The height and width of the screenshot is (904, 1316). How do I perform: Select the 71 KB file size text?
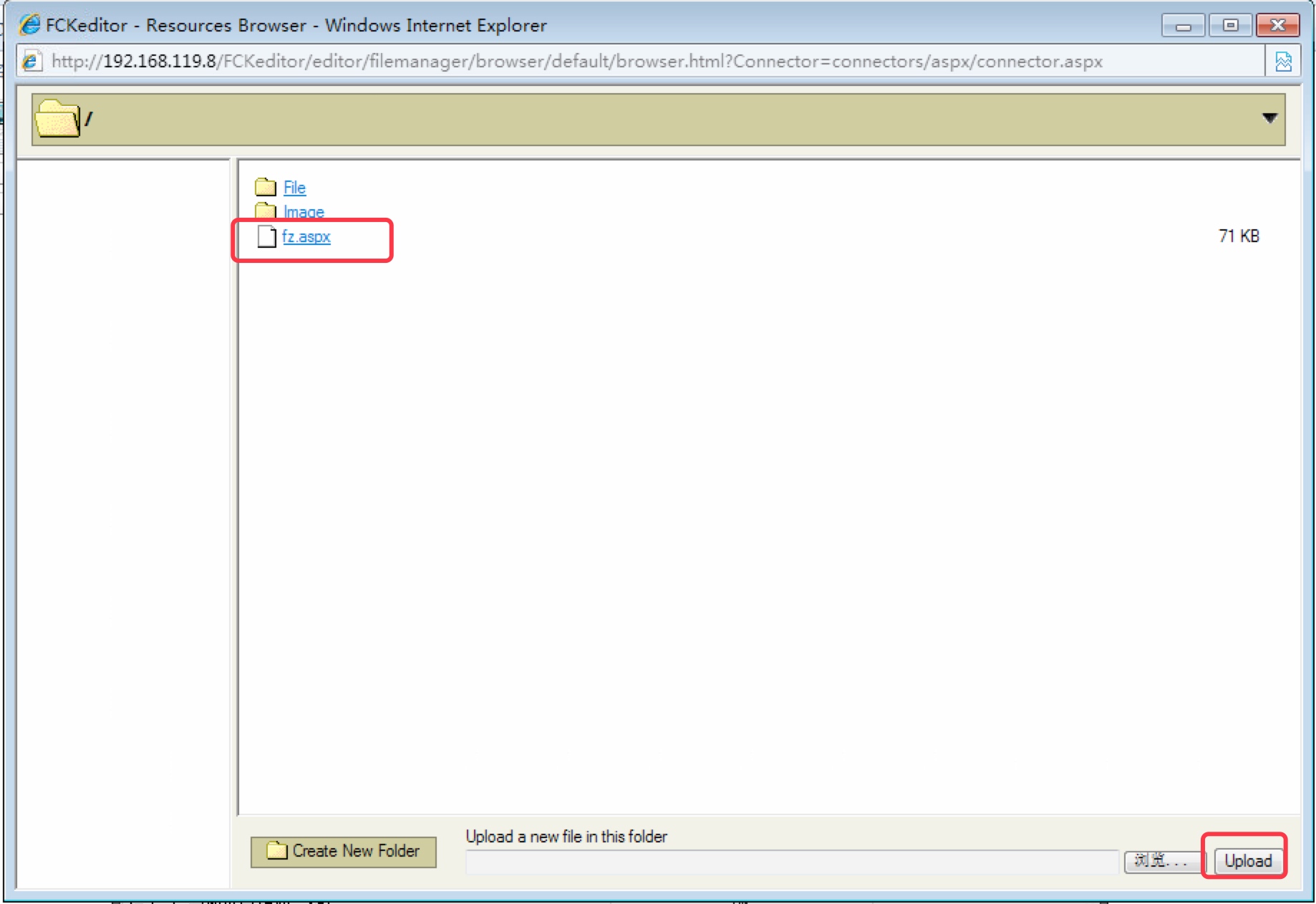click(1239, 236)
